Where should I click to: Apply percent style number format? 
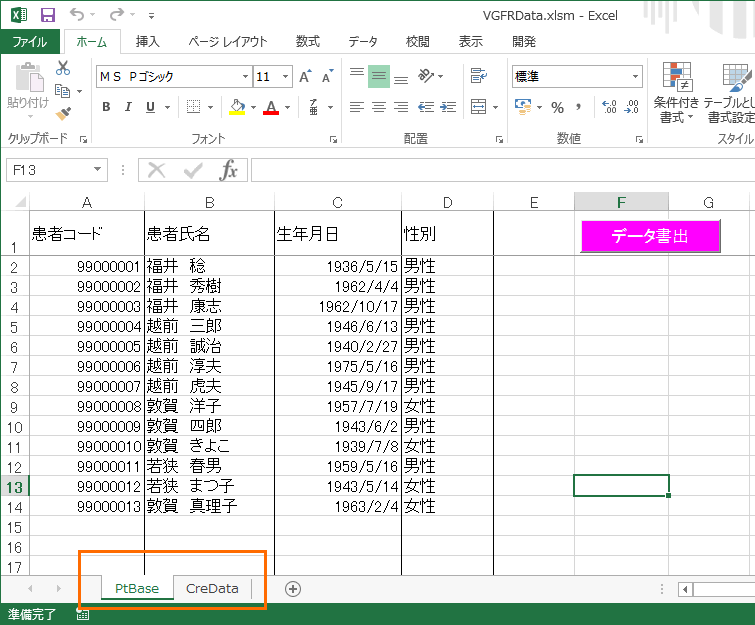(556, 107)
